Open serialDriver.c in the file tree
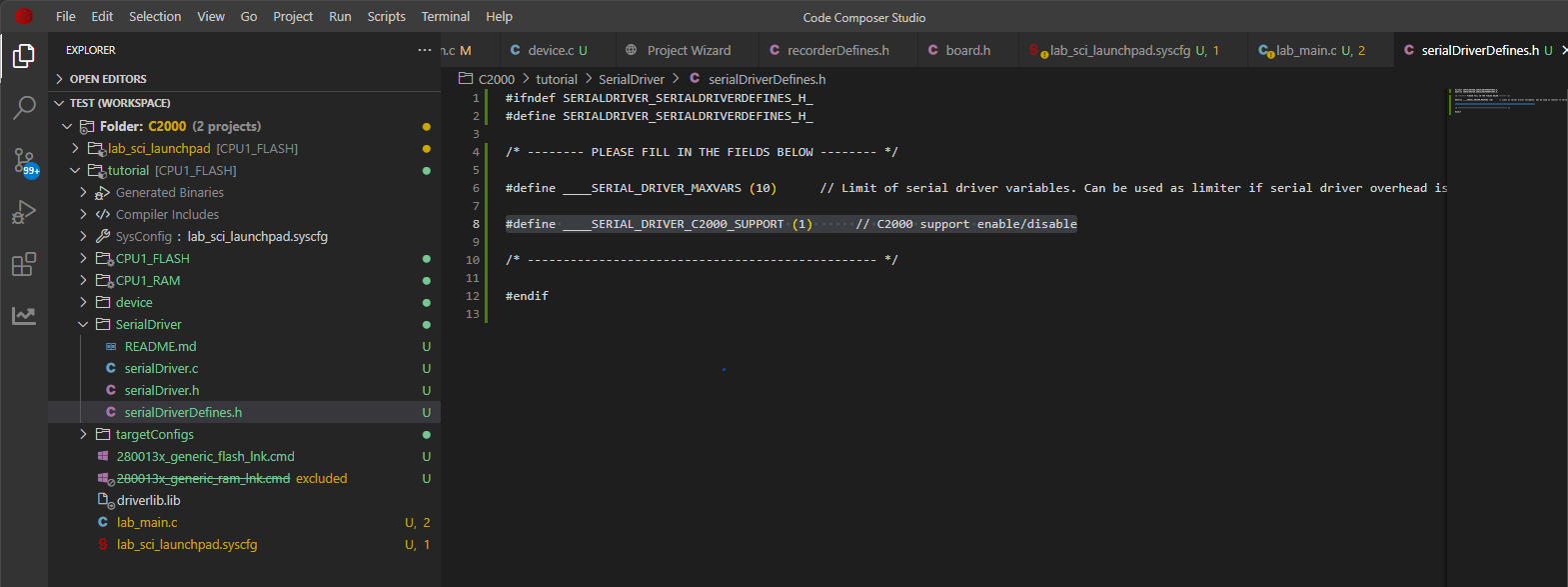 click(x=161, y=368)
